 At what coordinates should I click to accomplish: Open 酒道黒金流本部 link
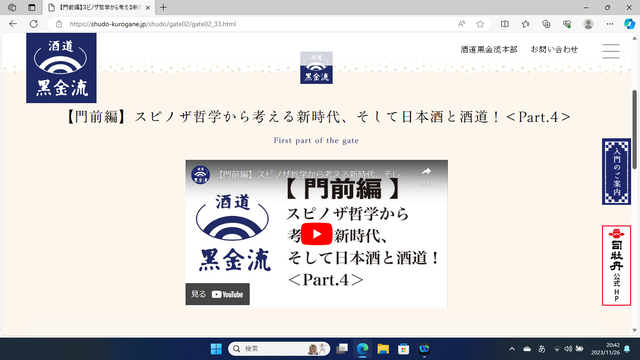489,49
